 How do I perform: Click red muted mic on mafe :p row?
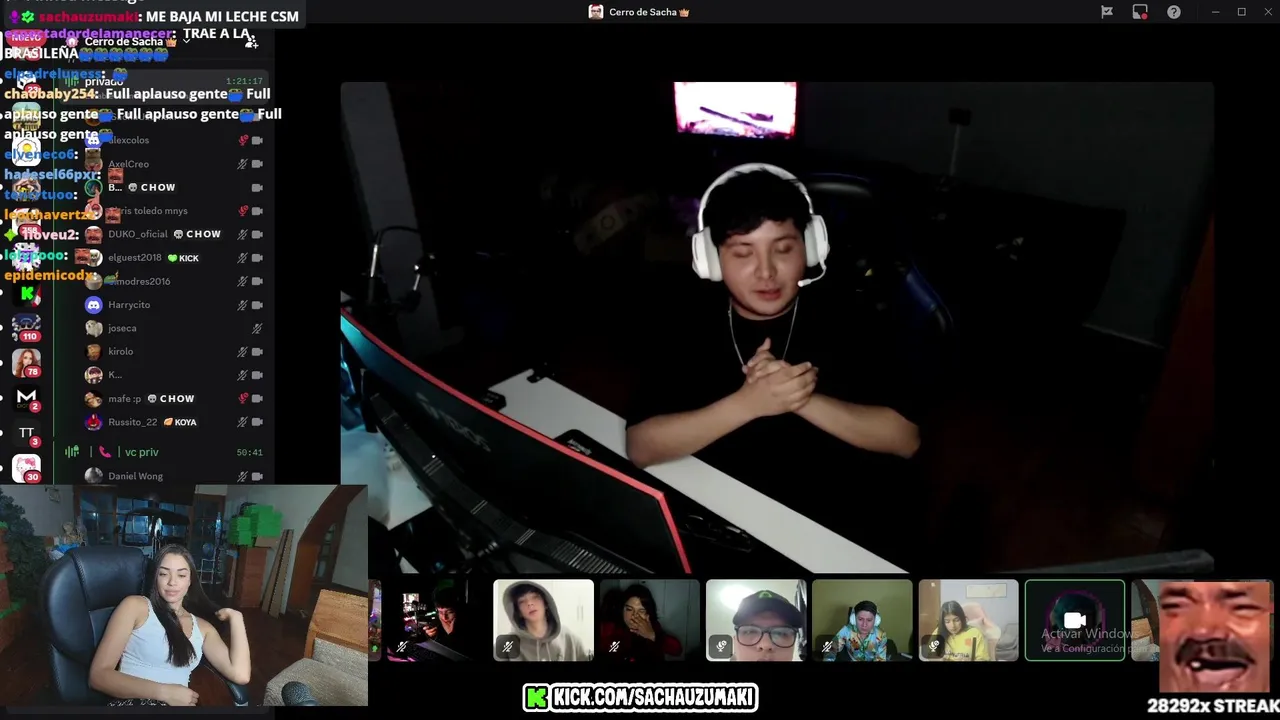[x=242, y=399]
